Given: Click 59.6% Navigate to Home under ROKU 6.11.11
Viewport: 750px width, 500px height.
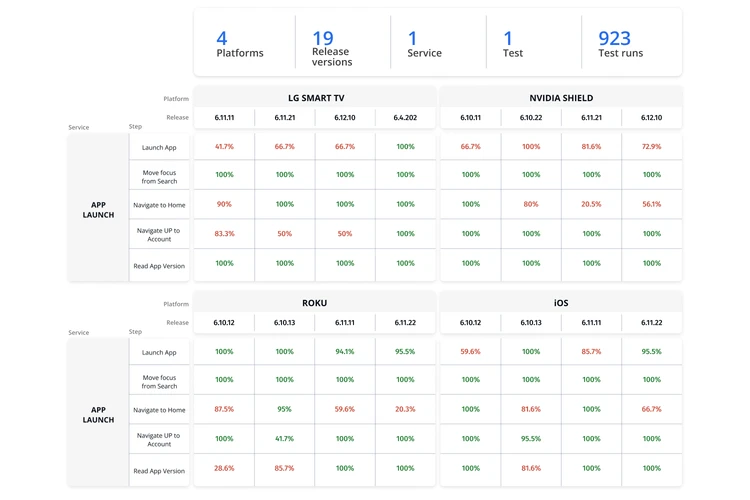Looking at the screenshot, I should [345, 409].
